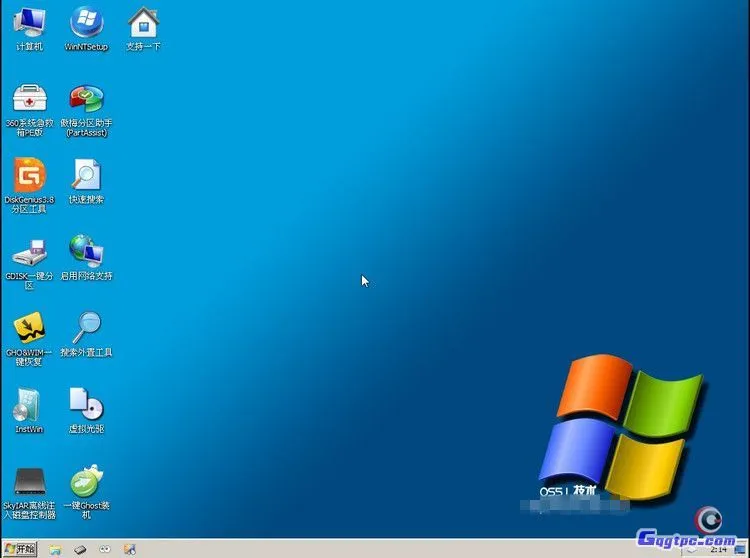Launch 一键Ghost装机 shortcut
This screenshot has height=558, width=750.
pos(86,482)
